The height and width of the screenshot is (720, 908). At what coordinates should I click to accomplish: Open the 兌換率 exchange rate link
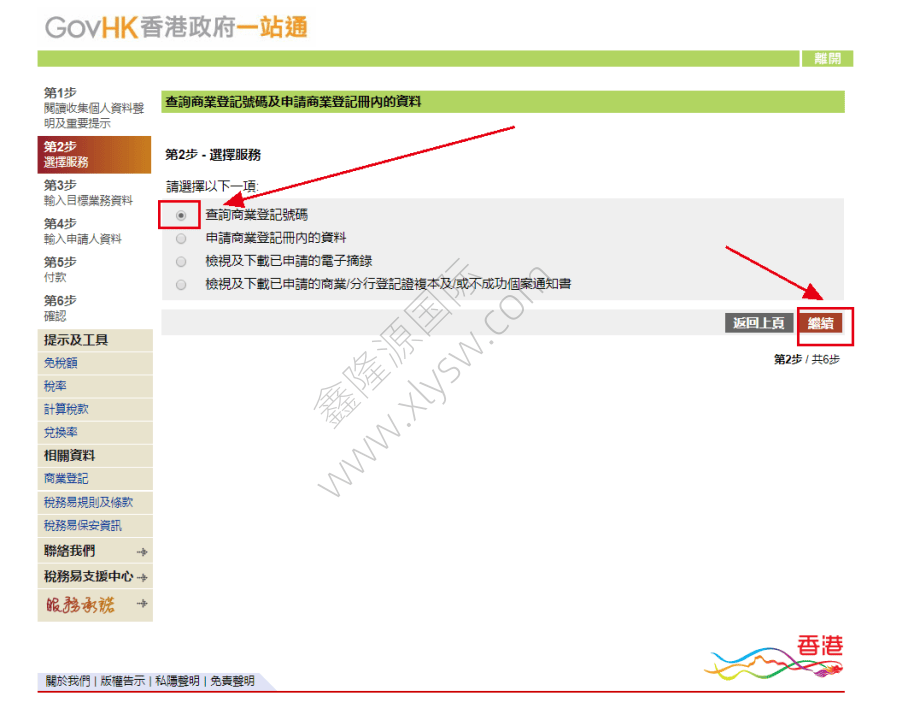click(x=61, y=432)
